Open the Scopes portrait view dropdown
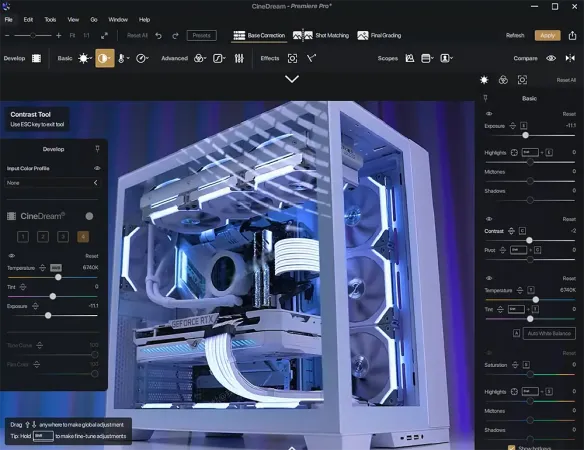Viewport: 584px width, 450px height. (446, 58)
